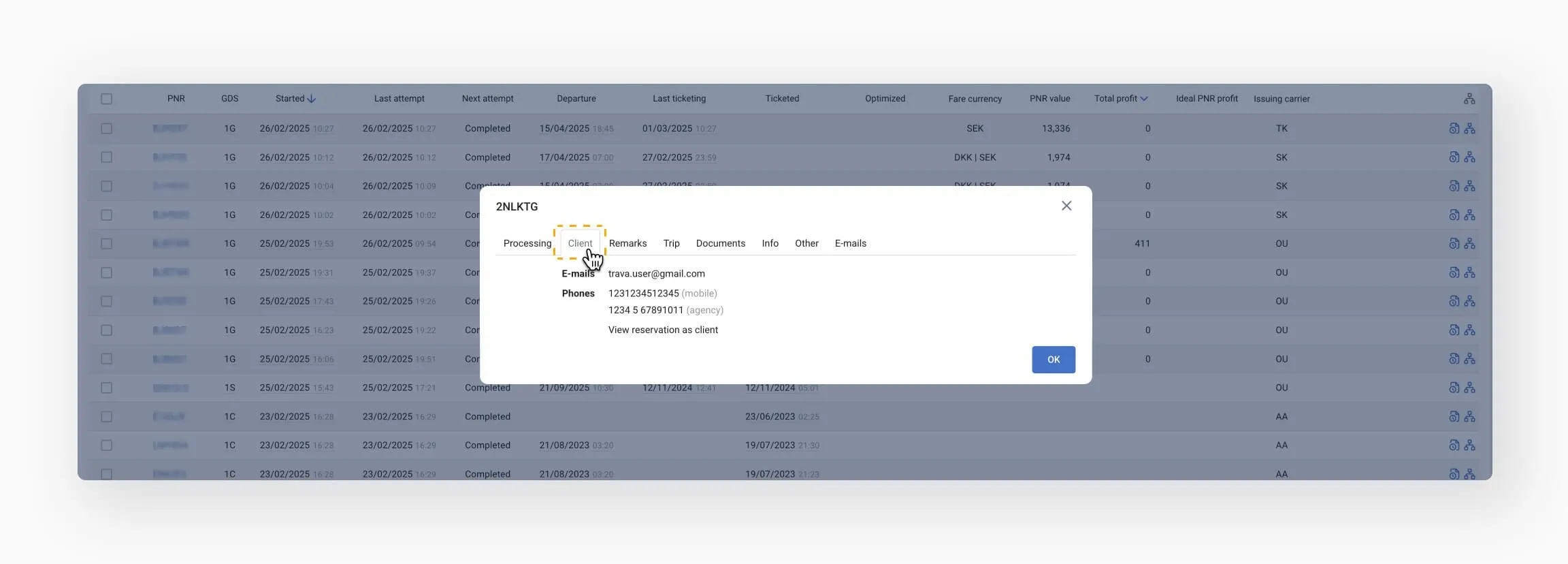Switch to the Processing tab
Image resolution: width=1568 pixels, height=564 pixels.
pyautogui.click(x=527, y=243)
